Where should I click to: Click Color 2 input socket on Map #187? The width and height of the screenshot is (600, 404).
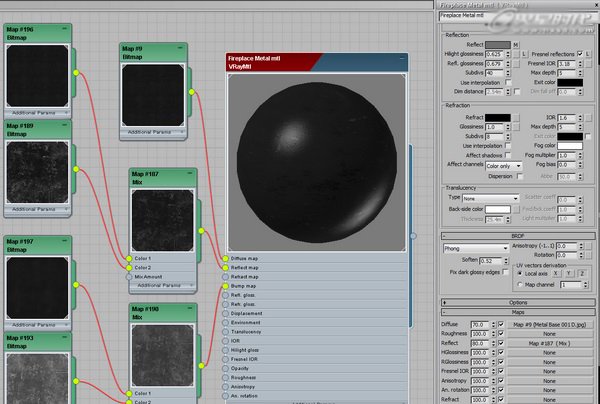(x=129, y=268)
